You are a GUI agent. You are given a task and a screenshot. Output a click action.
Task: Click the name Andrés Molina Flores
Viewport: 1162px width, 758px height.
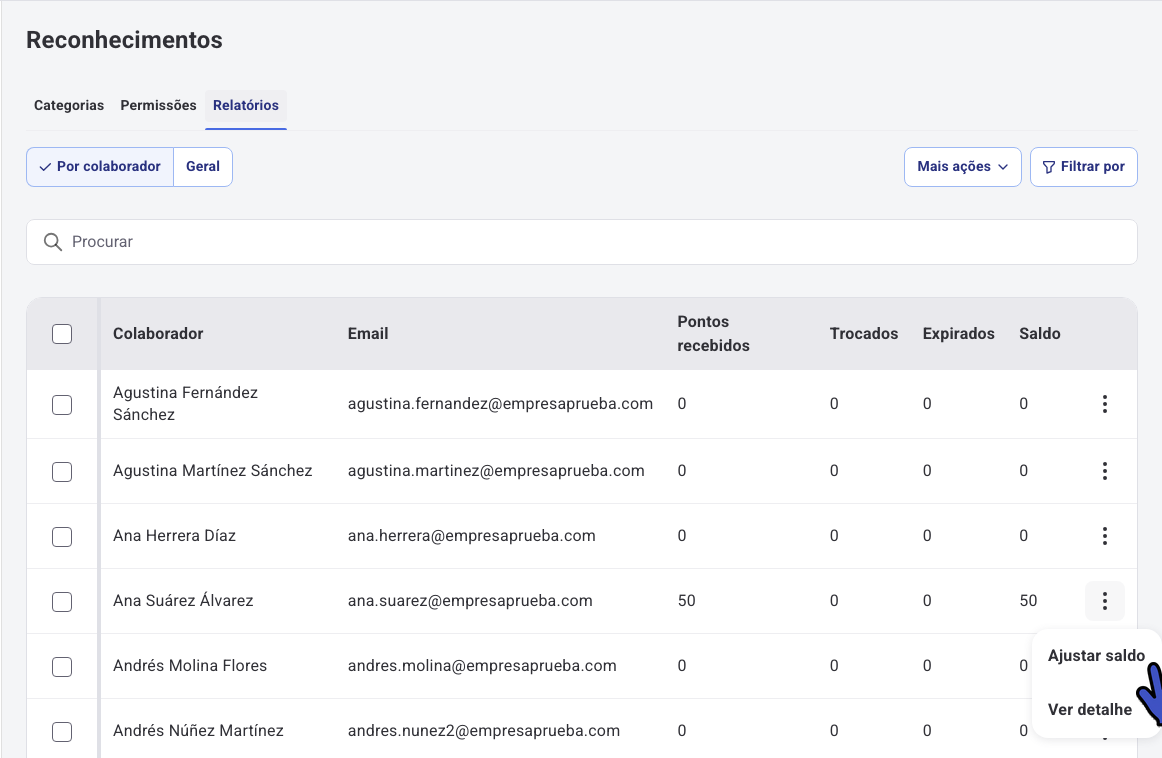tap(190, 665)
